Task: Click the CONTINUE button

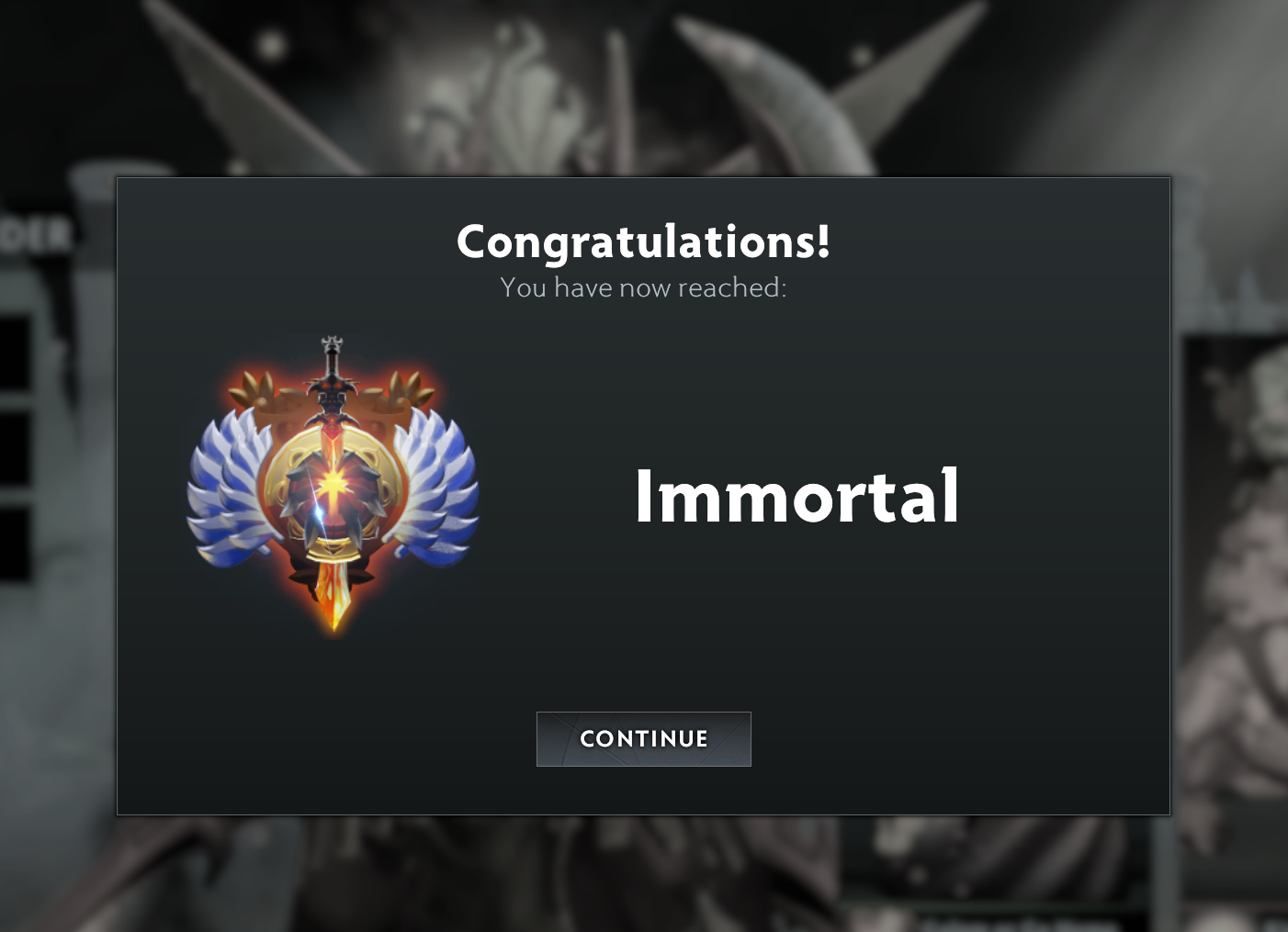Action: 643,738
